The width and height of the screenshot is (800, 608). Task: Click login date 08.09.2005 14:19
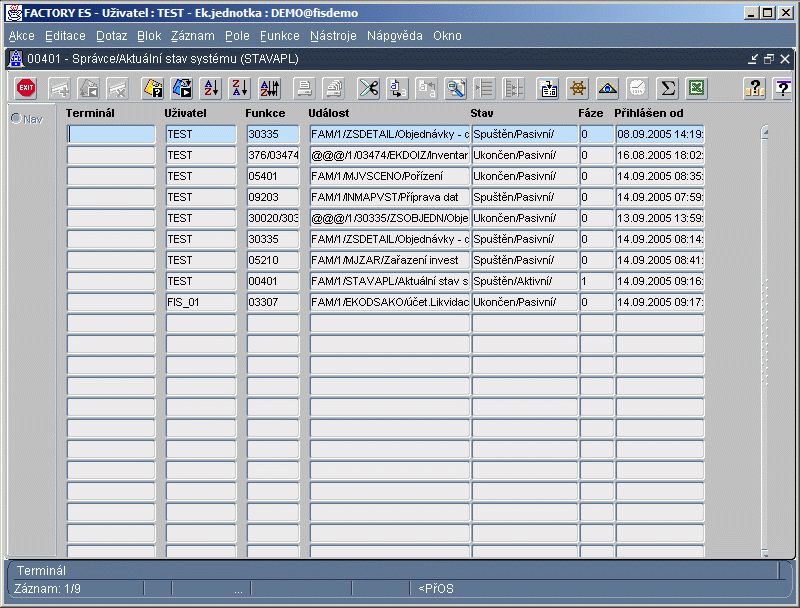(x=660, y=134)
